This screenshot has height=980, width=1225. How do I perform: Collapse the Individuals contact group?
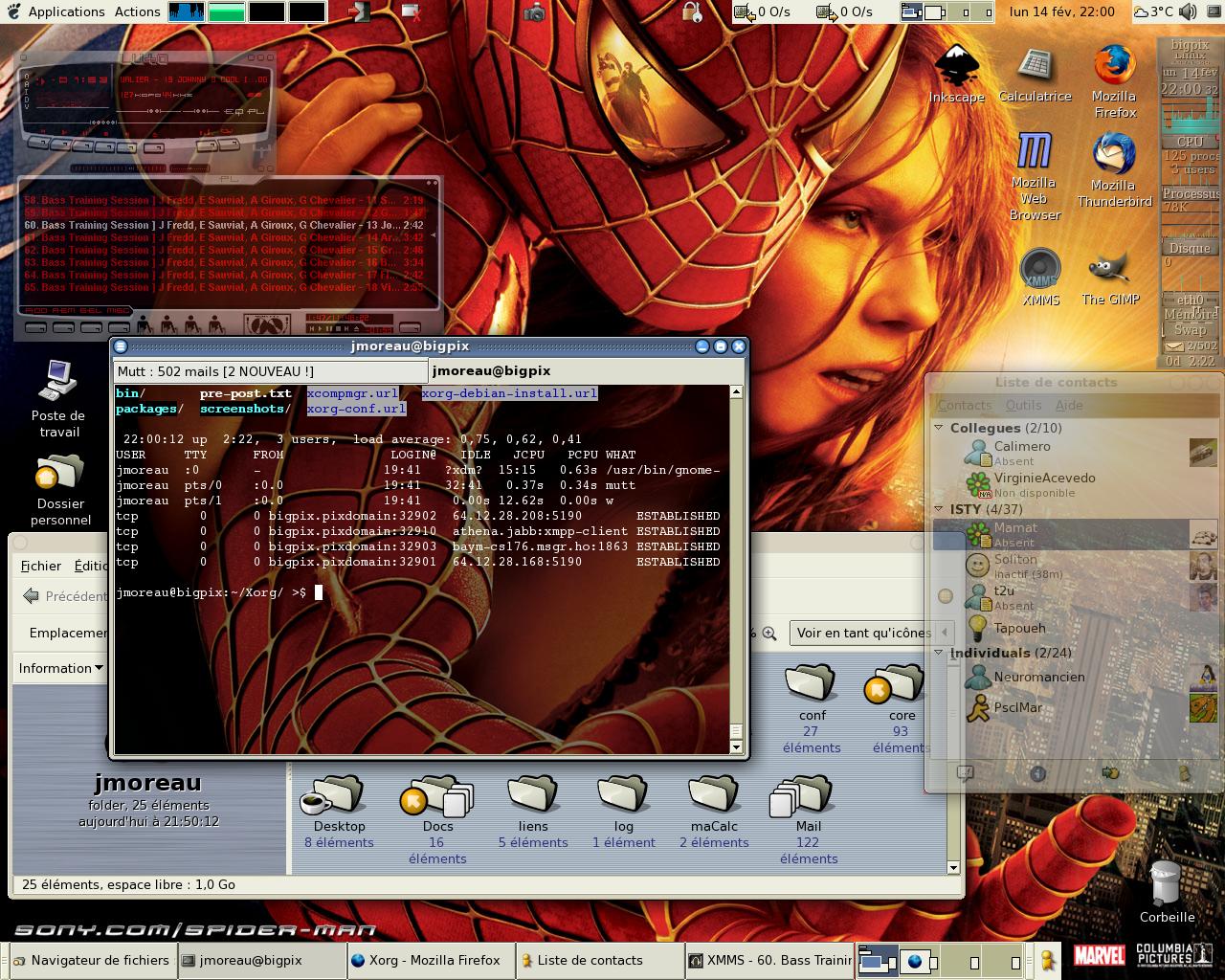(940, 653)
